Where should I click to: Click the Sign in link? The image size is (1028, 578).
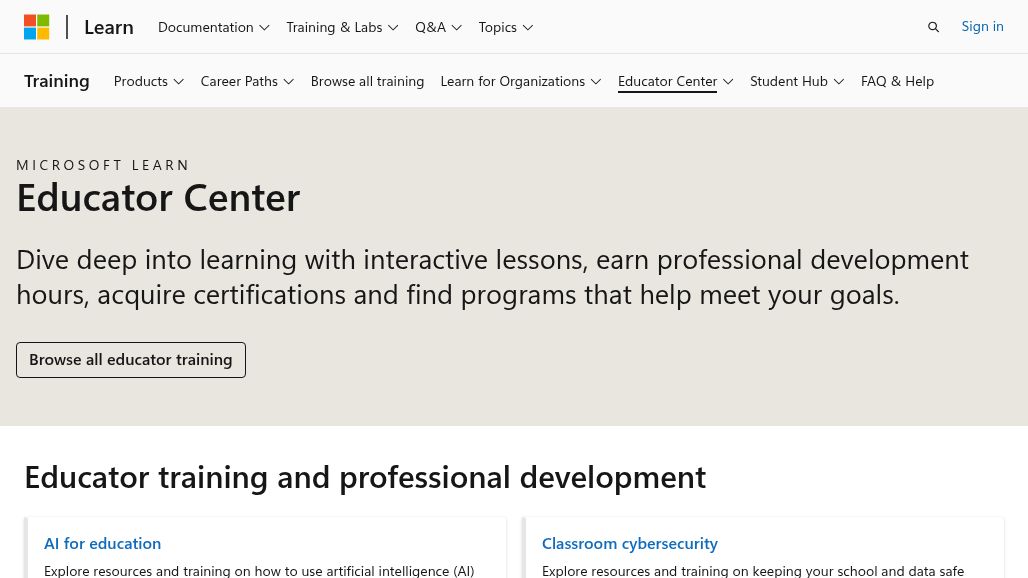click(x=982, y=26)
